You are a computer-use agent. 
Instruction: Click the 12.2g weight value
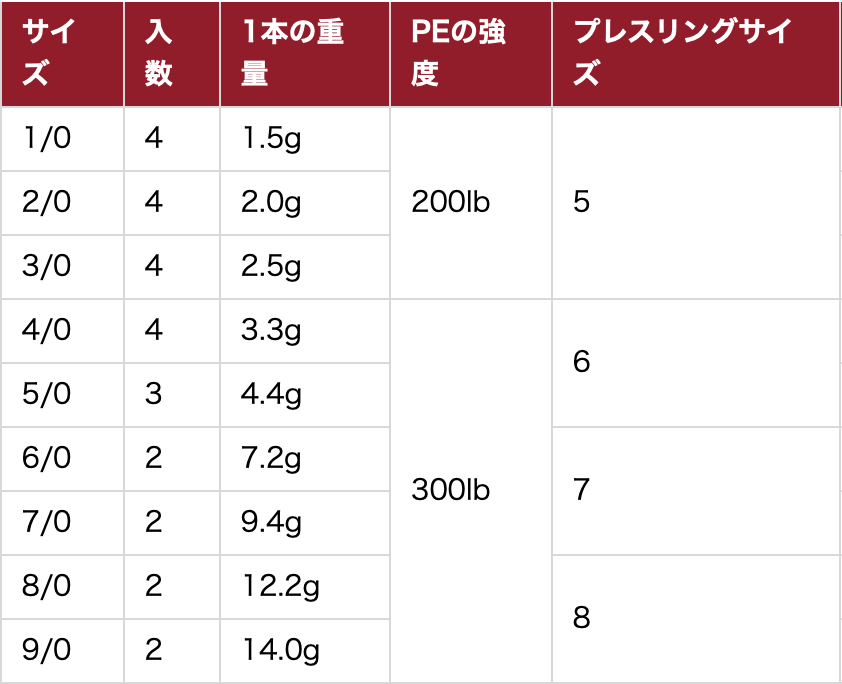280,586
